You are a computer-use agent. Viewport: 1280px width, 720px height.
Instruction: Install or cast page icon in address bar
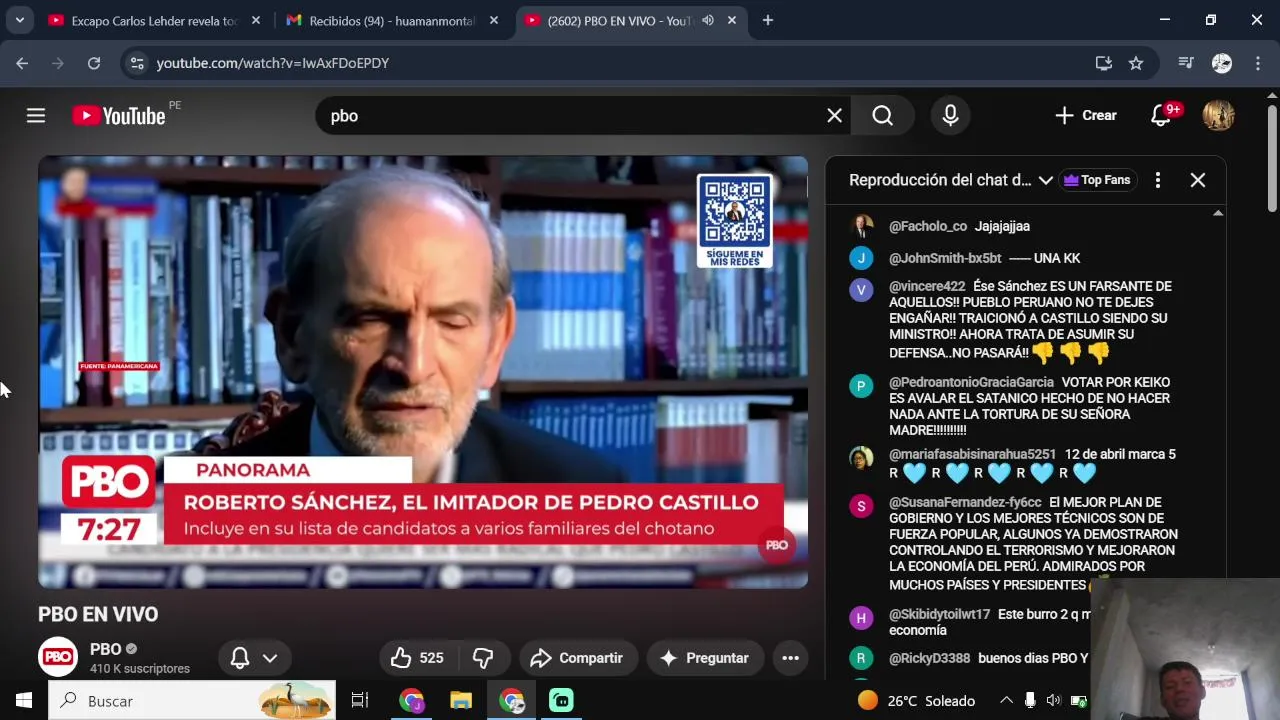pyautogui.click(x=1104, y=63)
